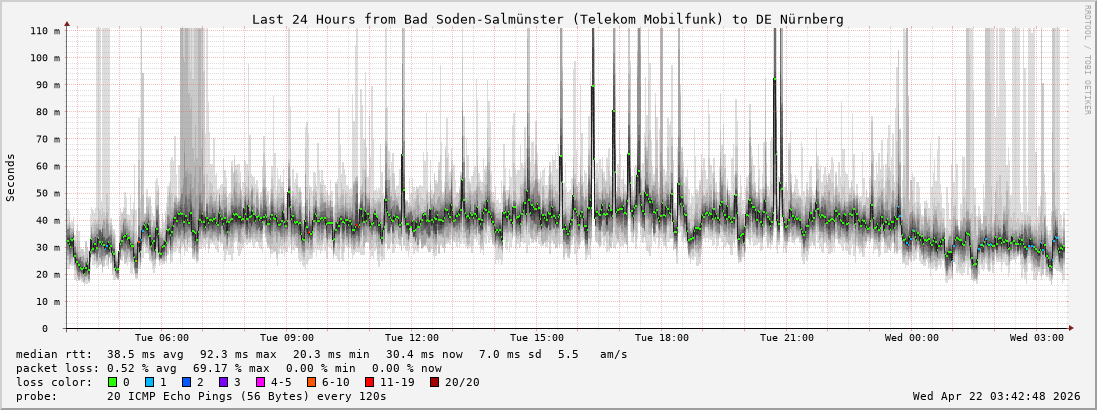Click the 'median rtt' statistics line
Image resolution: width=1097 pixels, height=410 pixels.
tap(321, 354)
